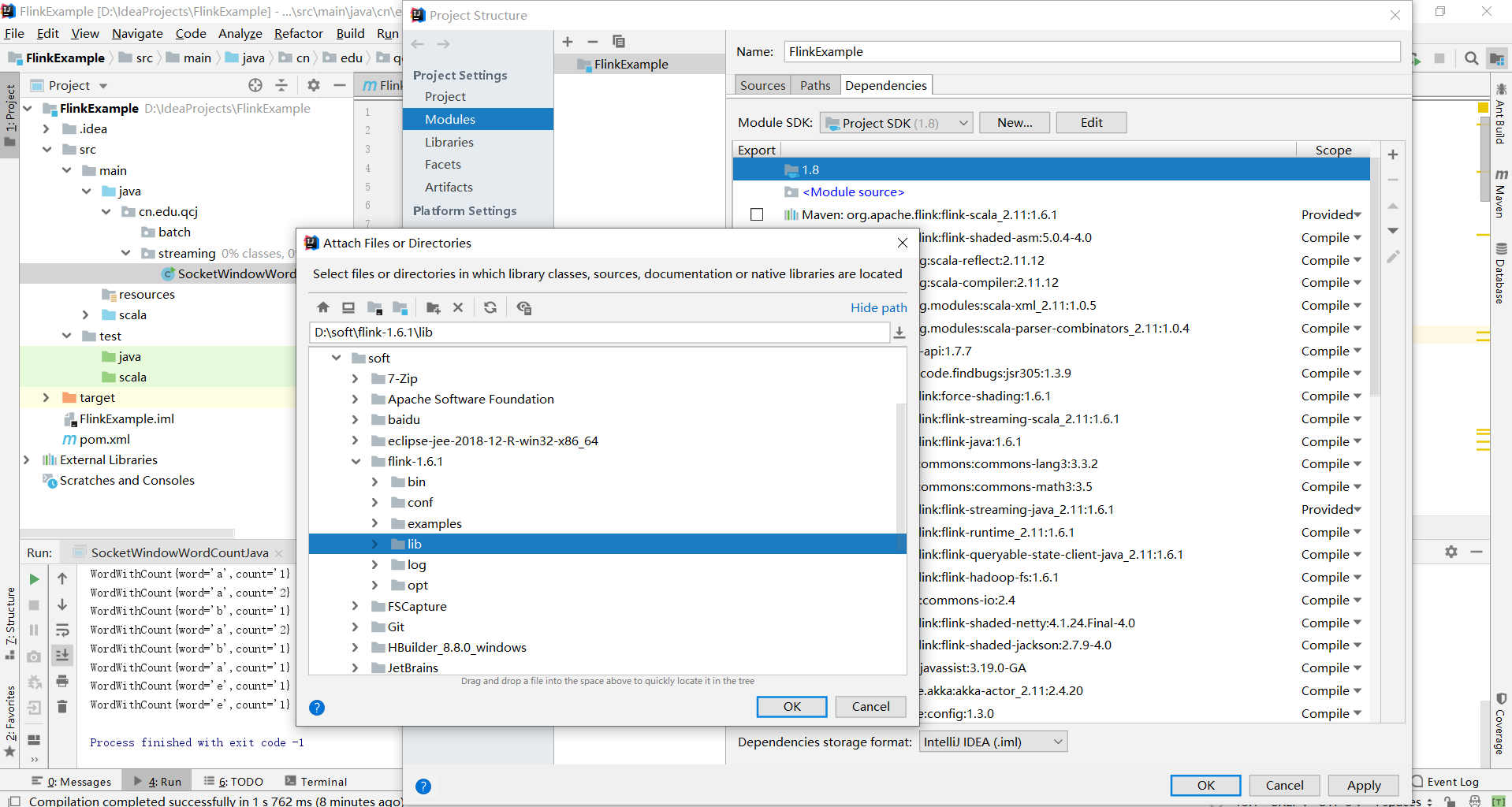Toggle export checkbox for flink-scala_2.11:1.6.1
The image size is (1512, 807).
click(757, 214)
